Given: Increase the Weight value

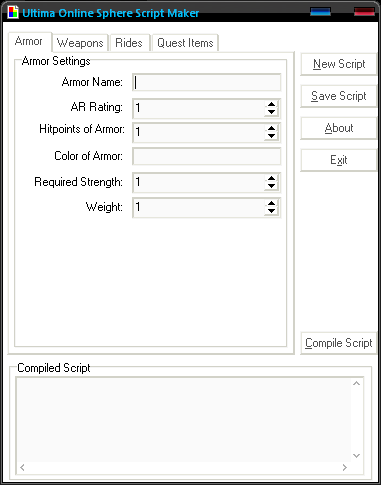Looking at the screenshot, I should pyautogui.click(x=271, y=203).
